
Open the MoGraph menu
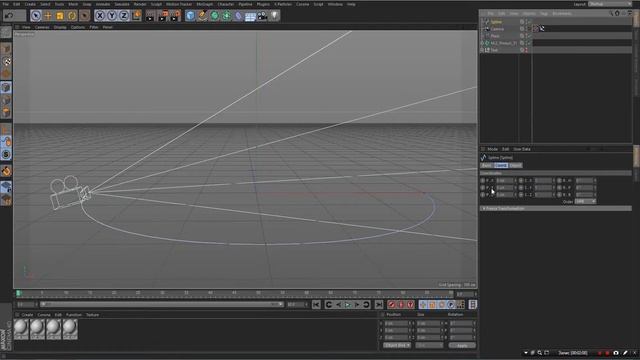pyautogui.click(x=204, y=4)
